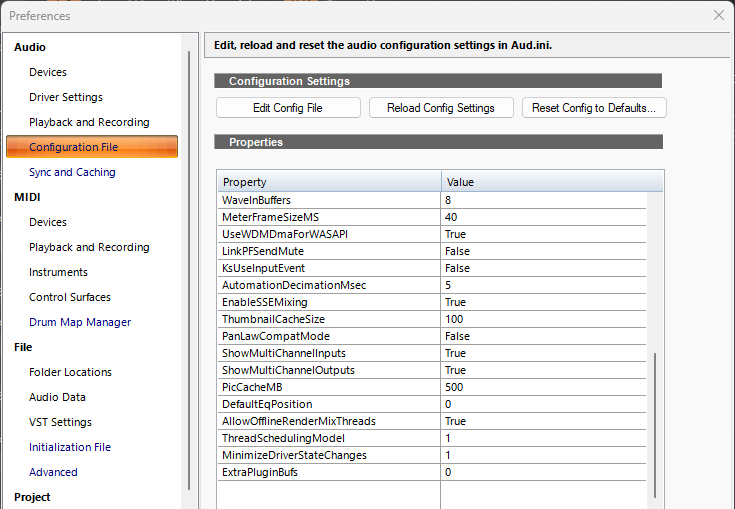Select MeterFrameSizeMS property row

tap(432, 217)
